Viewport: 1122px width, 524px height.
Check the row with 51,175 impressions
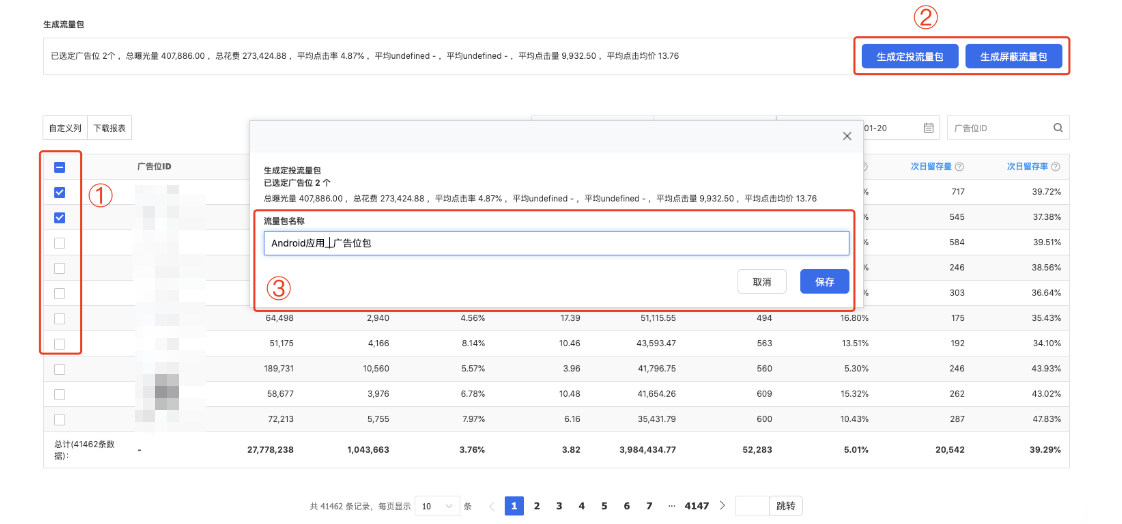tap(59, 344)
